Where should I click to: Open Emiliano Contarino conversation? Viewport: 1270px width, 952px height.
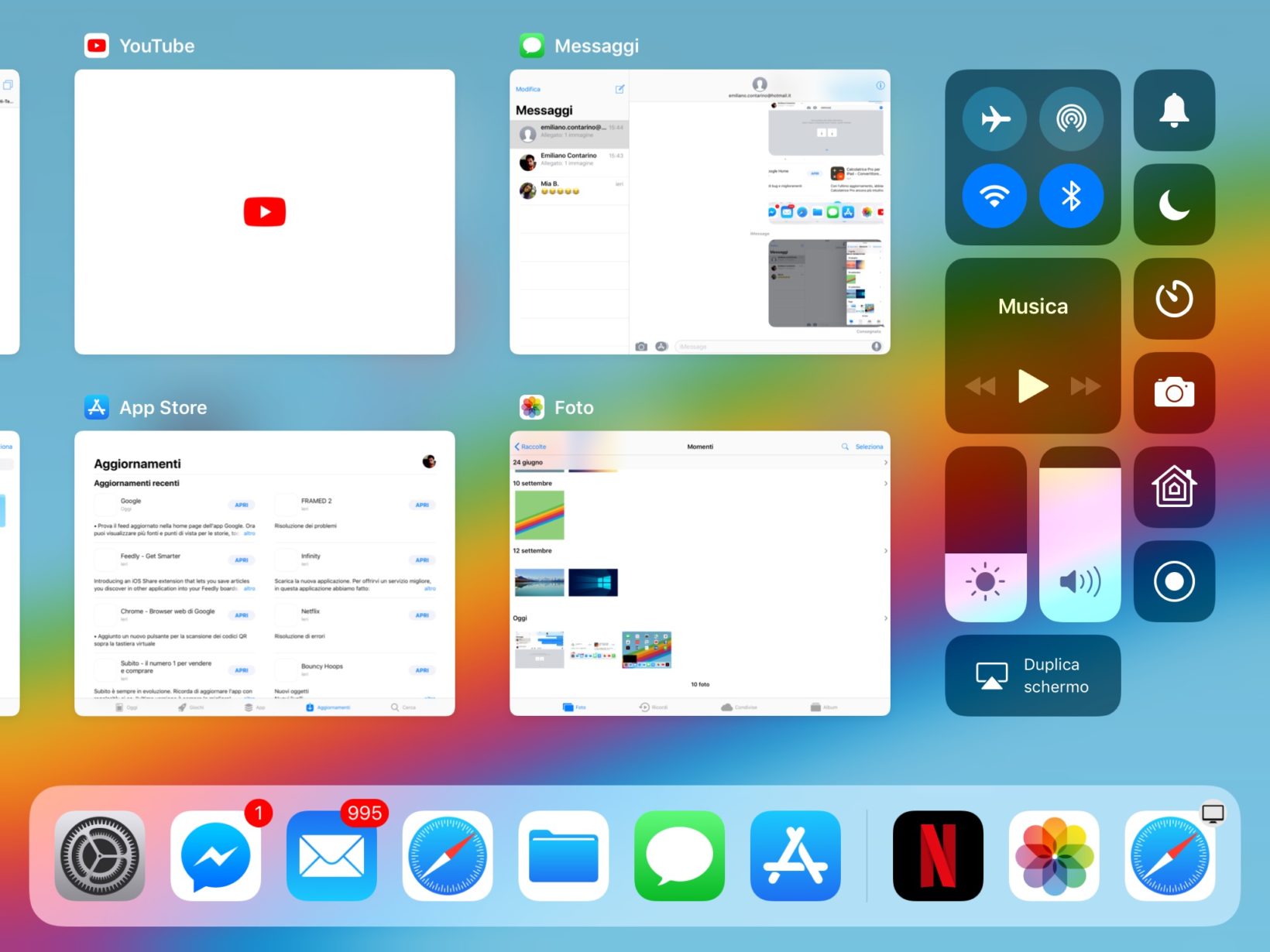[569, 162]
